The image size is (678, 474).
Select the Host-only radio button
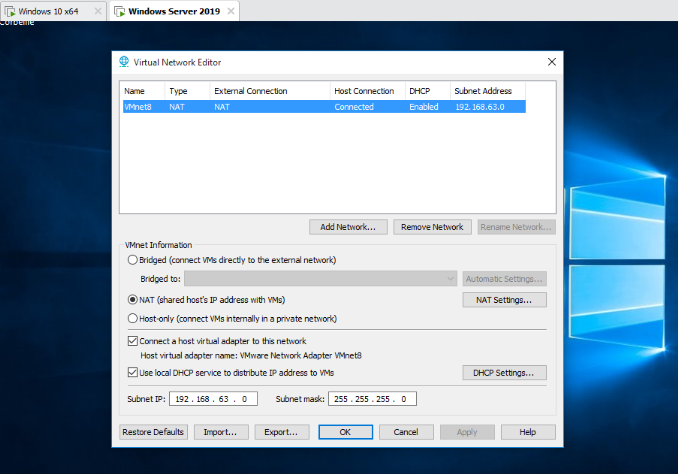click(133, 319)
